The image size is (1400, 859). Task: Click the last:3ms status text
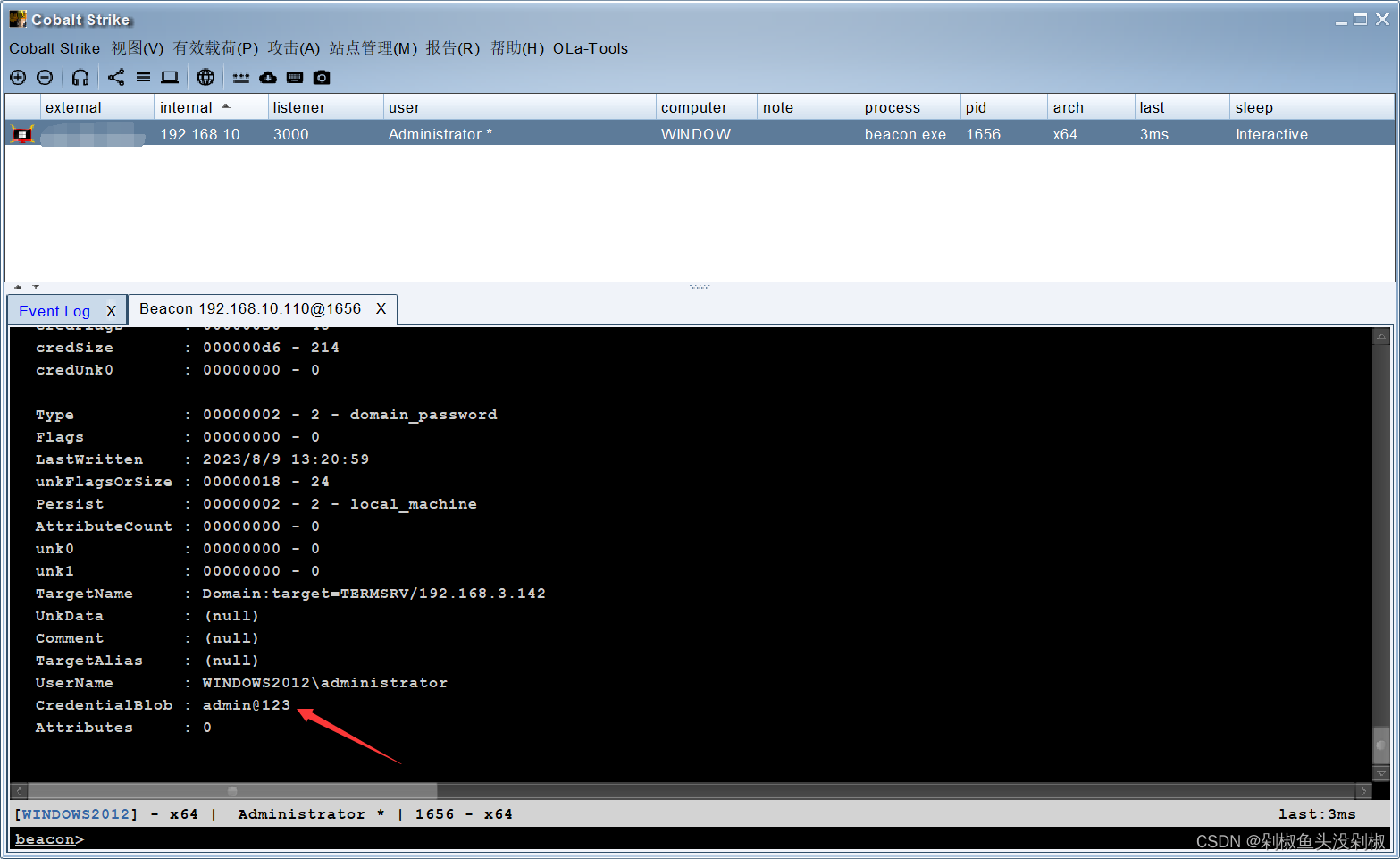tap(1317, 814)
